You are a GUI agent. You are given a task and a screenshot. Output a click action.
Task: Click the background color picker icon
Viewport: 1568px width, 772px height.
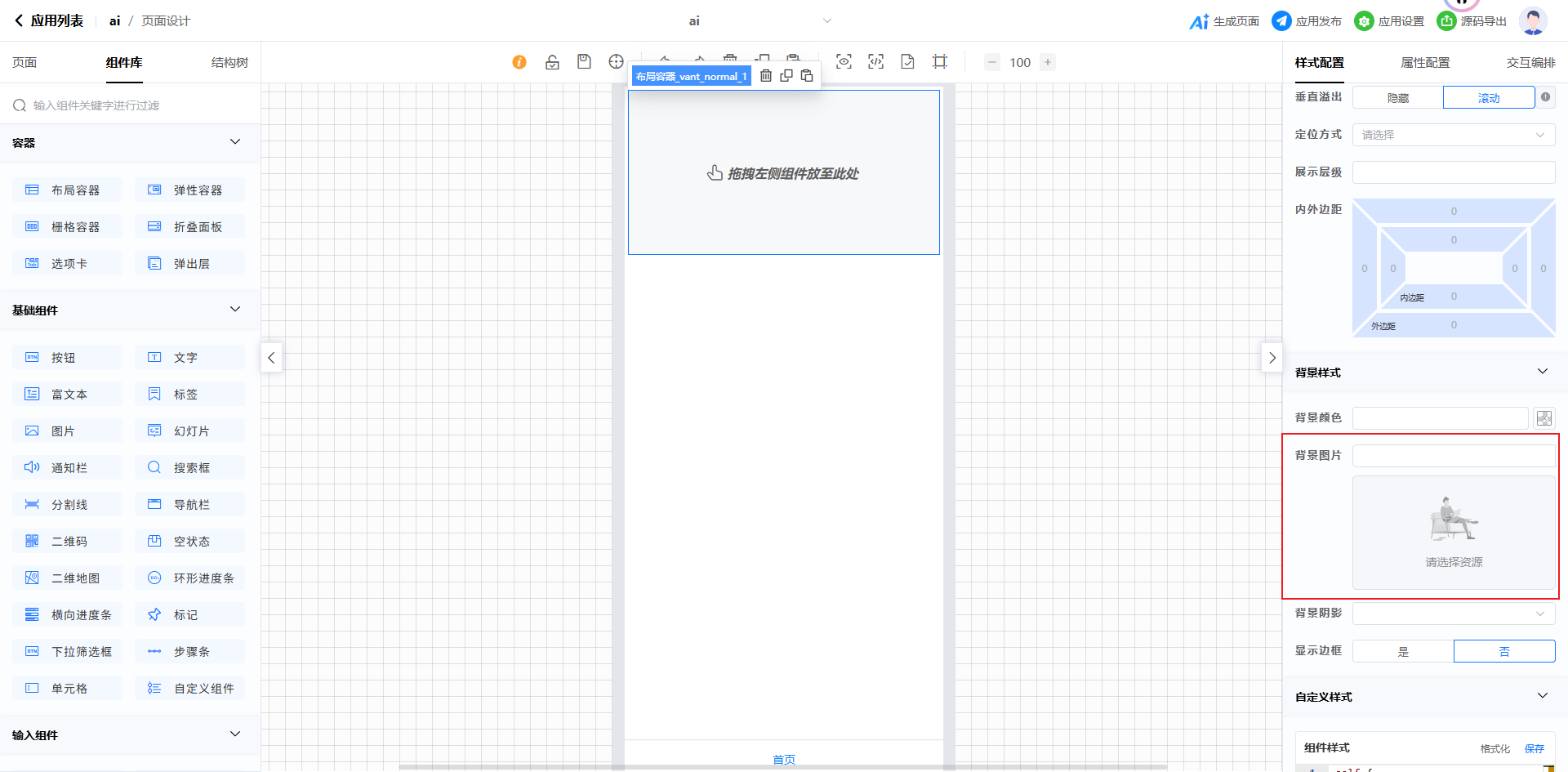(x=1543, y=418)
